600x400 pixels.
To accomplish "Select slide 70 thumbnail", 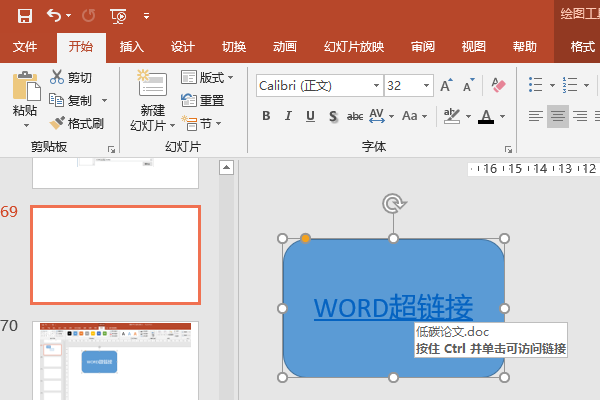I will point(115,360).
